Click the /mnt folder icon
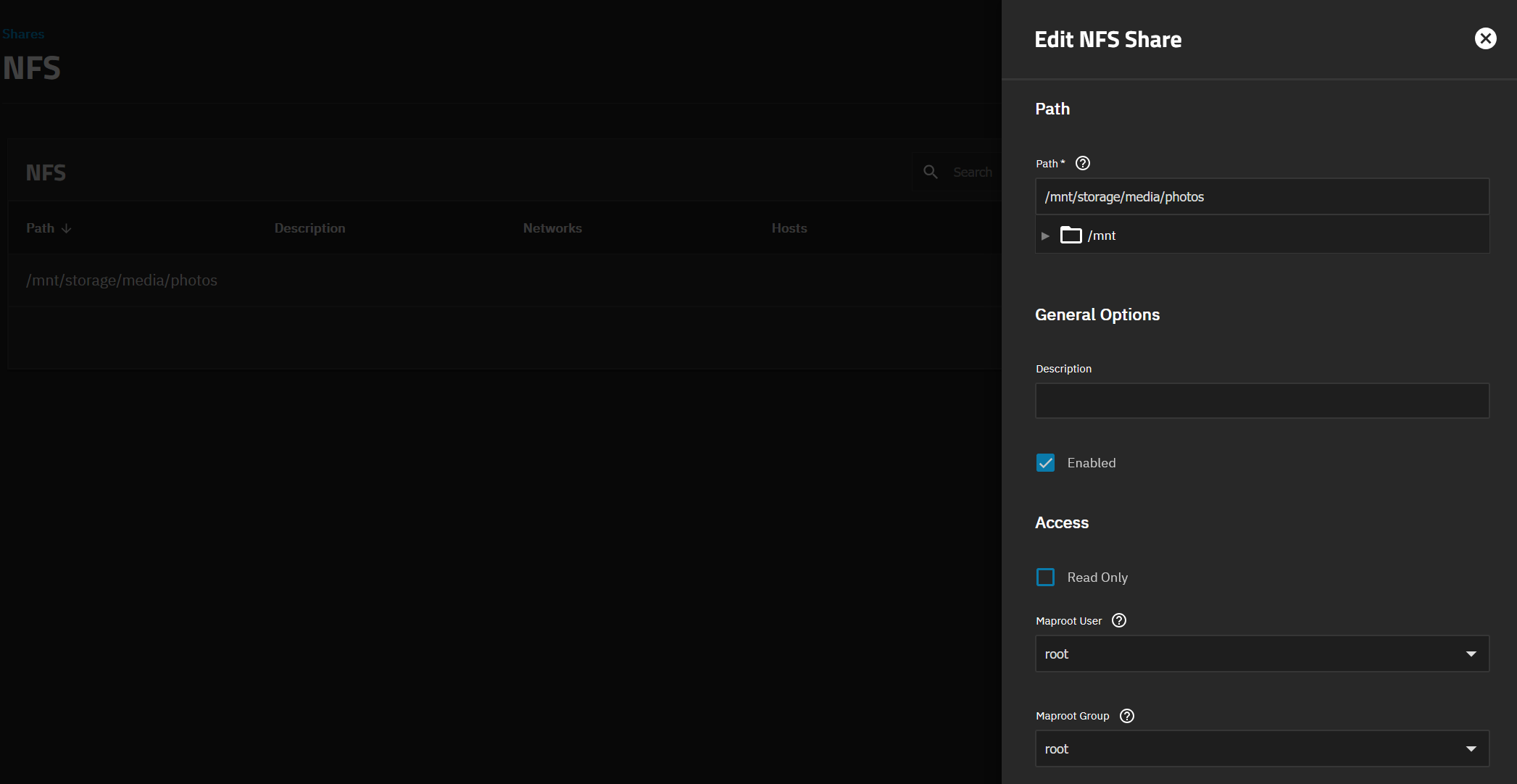Image resolution: width=1517 pixels, height=784 pixels. [1071, 235]
